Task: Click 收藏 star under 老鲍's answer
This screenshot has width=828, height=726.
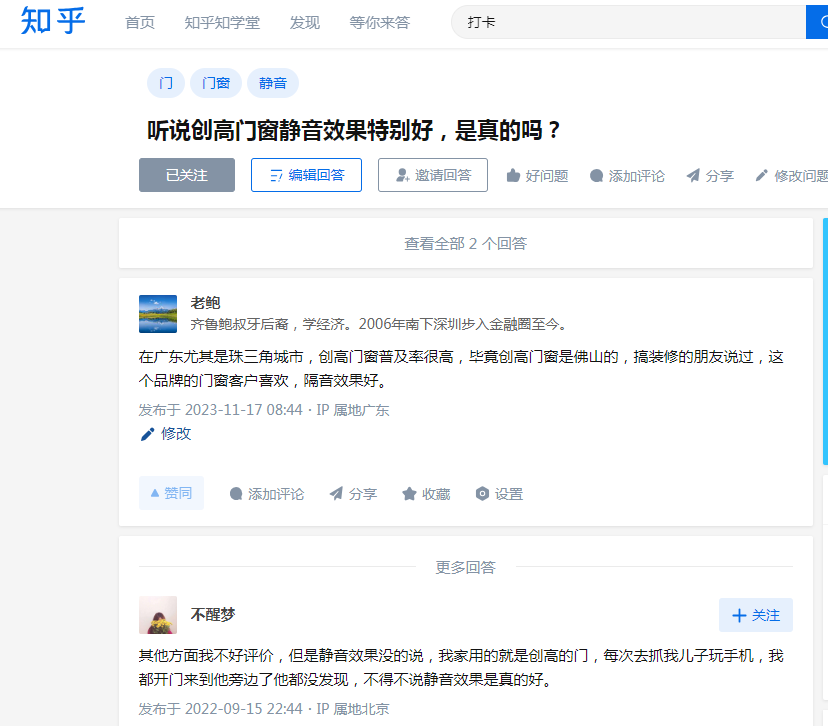Action: pyautogui.click(x=426, y=494)
